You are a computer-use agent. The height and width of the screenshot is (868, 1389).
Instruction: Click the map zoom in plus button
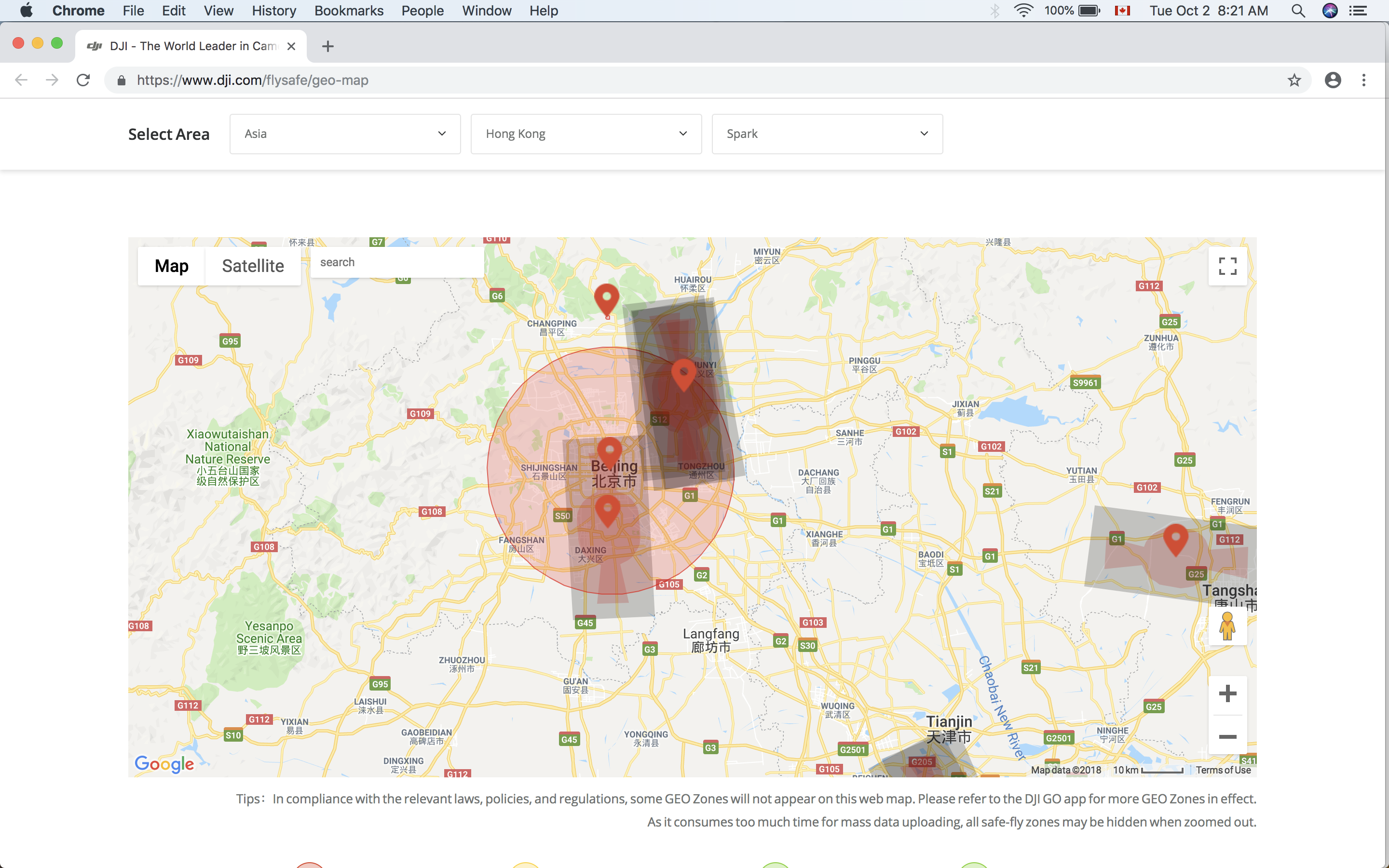tap(1227, 693)
